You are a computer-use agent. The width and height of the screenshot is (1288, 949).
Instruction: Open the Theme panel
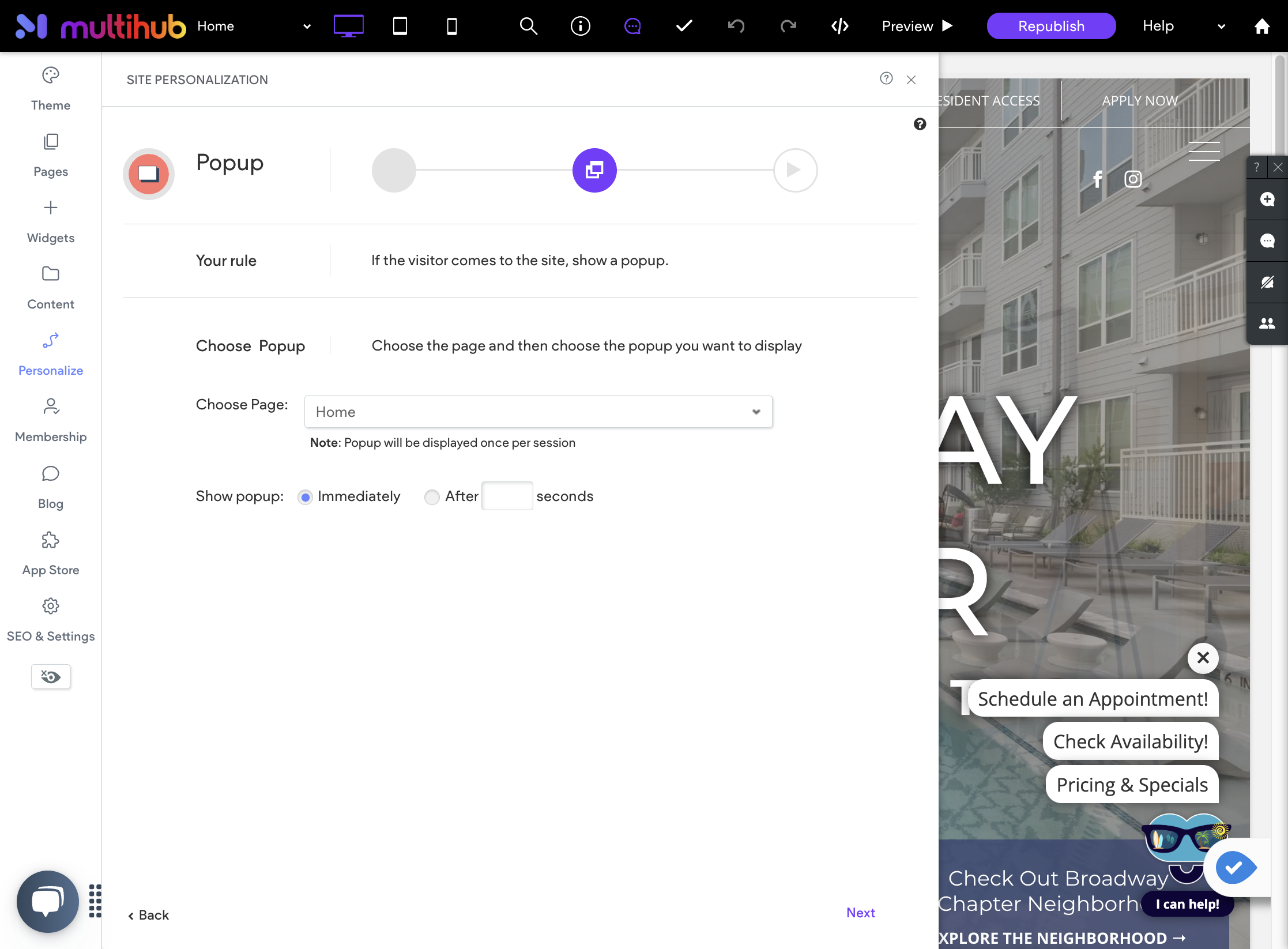[x=51, y=89]
